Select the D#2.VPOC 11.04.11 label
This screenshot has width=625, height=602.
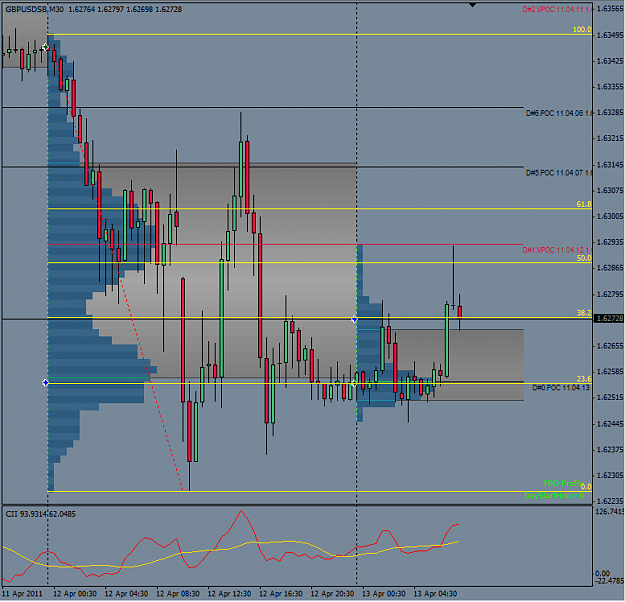pyautogui.click(x=557, y=9)
